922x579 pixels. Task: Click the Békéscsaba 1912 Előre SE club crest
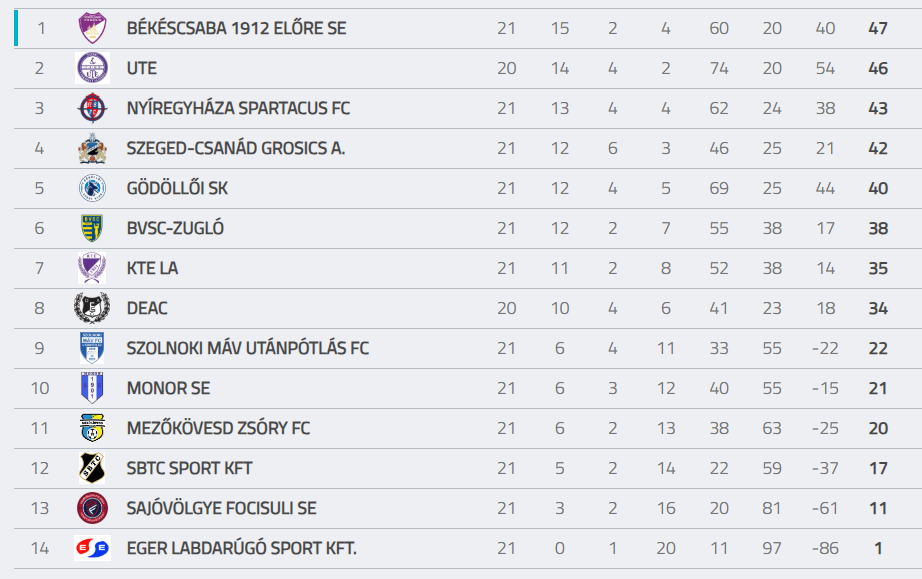(92, 28)
